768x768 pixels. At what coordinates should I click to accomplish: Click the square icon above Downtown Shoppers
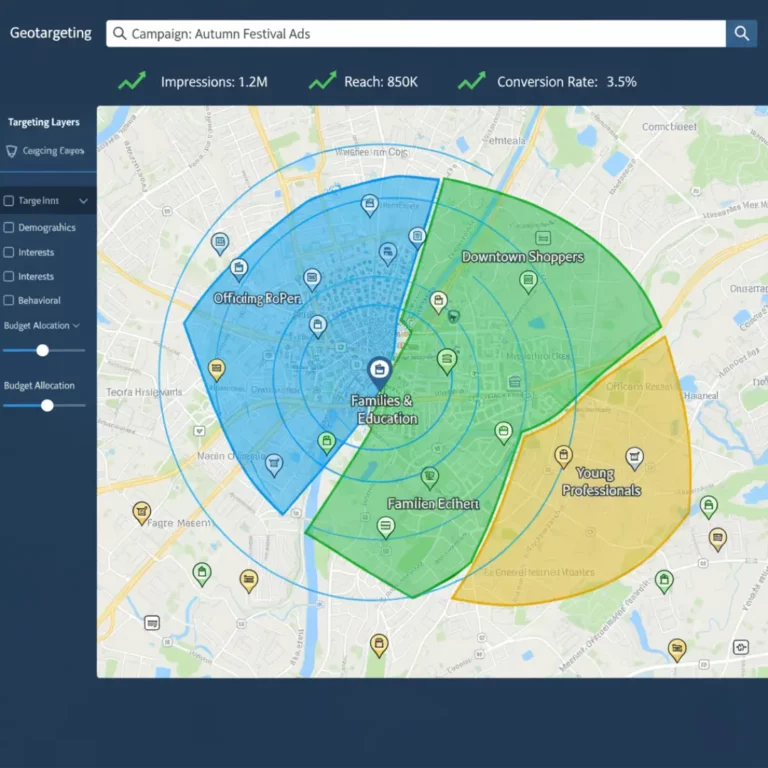point(543,238)
